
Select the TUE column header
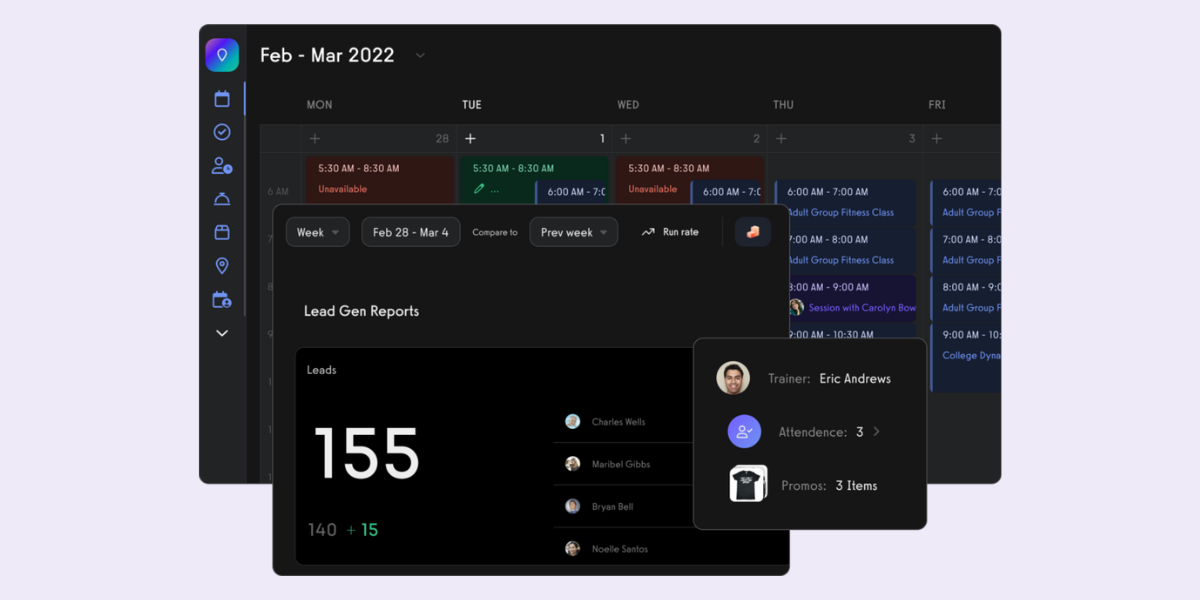(x=472, y=105)
